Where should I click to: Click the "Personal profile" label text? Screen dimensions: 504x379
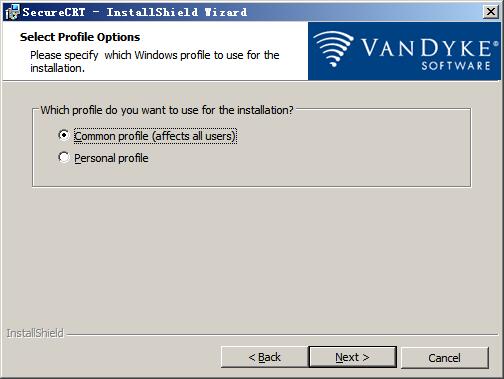[111, 158]
